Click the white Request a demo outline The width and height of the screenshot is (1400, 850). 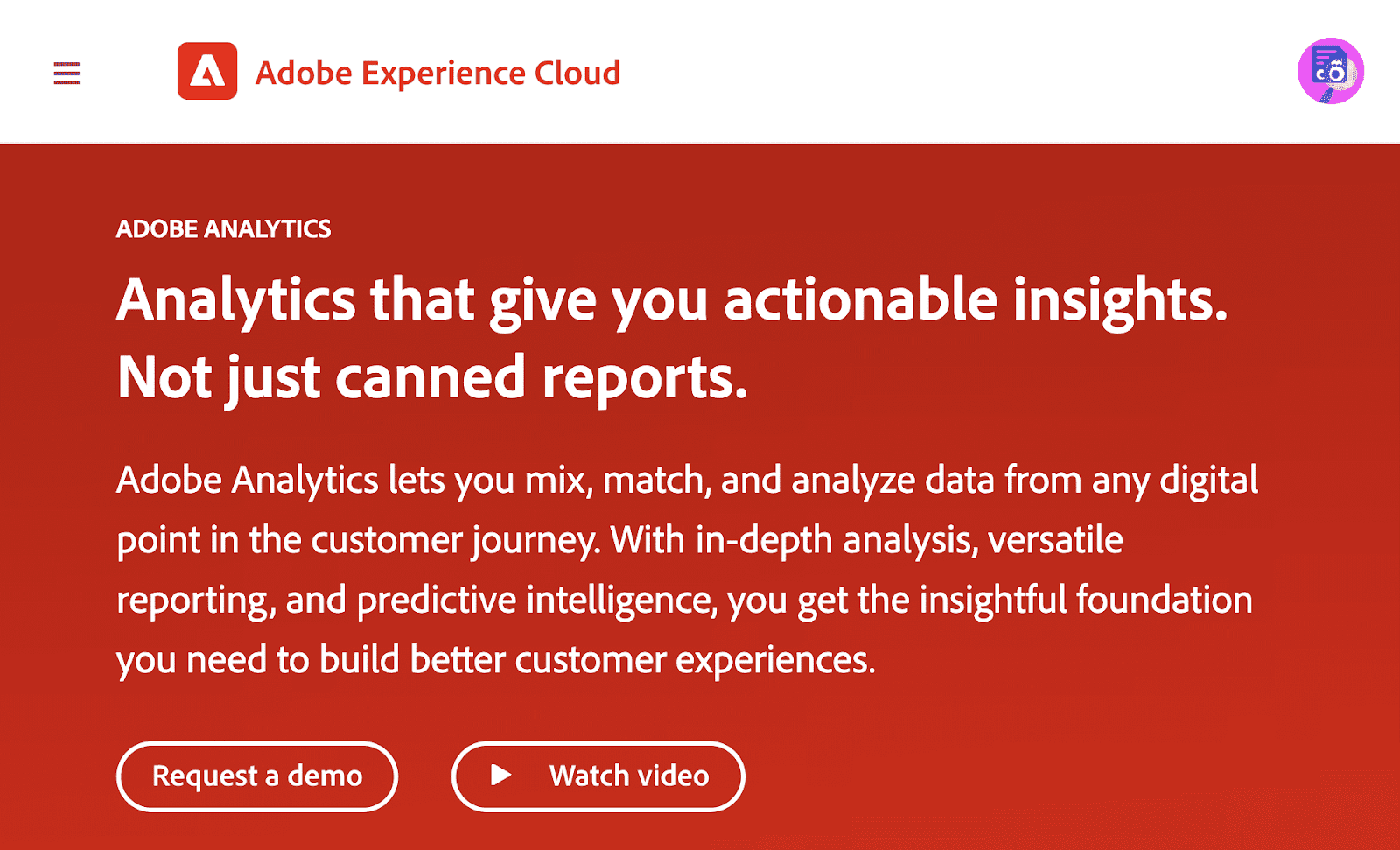(x=256, y=776)
